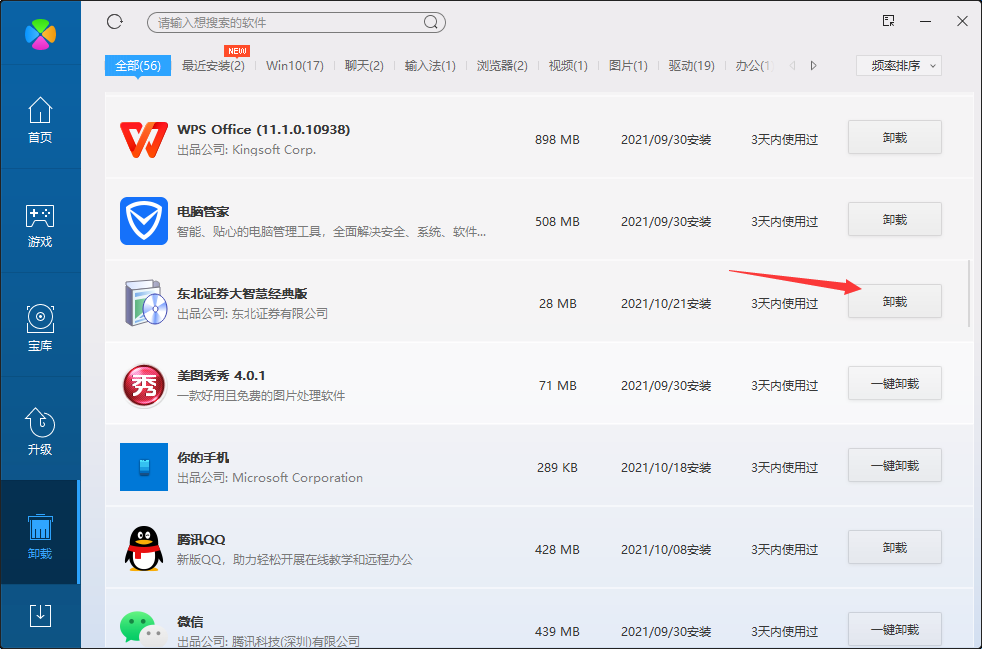Switch to 浏览器(2) tab
The width and height of the screenshot is (982, 649).
point(502,66)
